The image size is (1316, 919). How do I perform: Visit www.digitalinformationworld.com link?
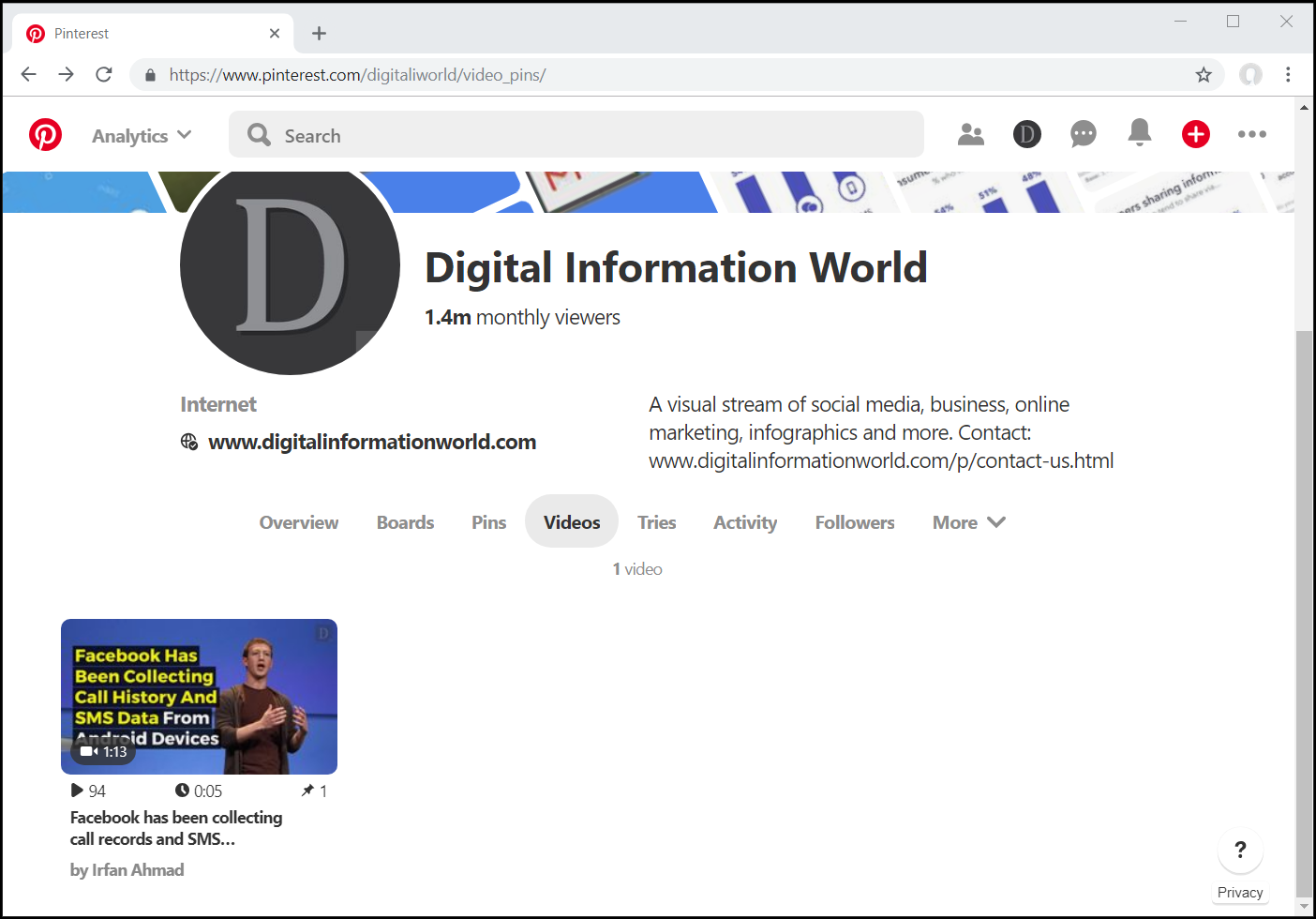tap(372, 441)
